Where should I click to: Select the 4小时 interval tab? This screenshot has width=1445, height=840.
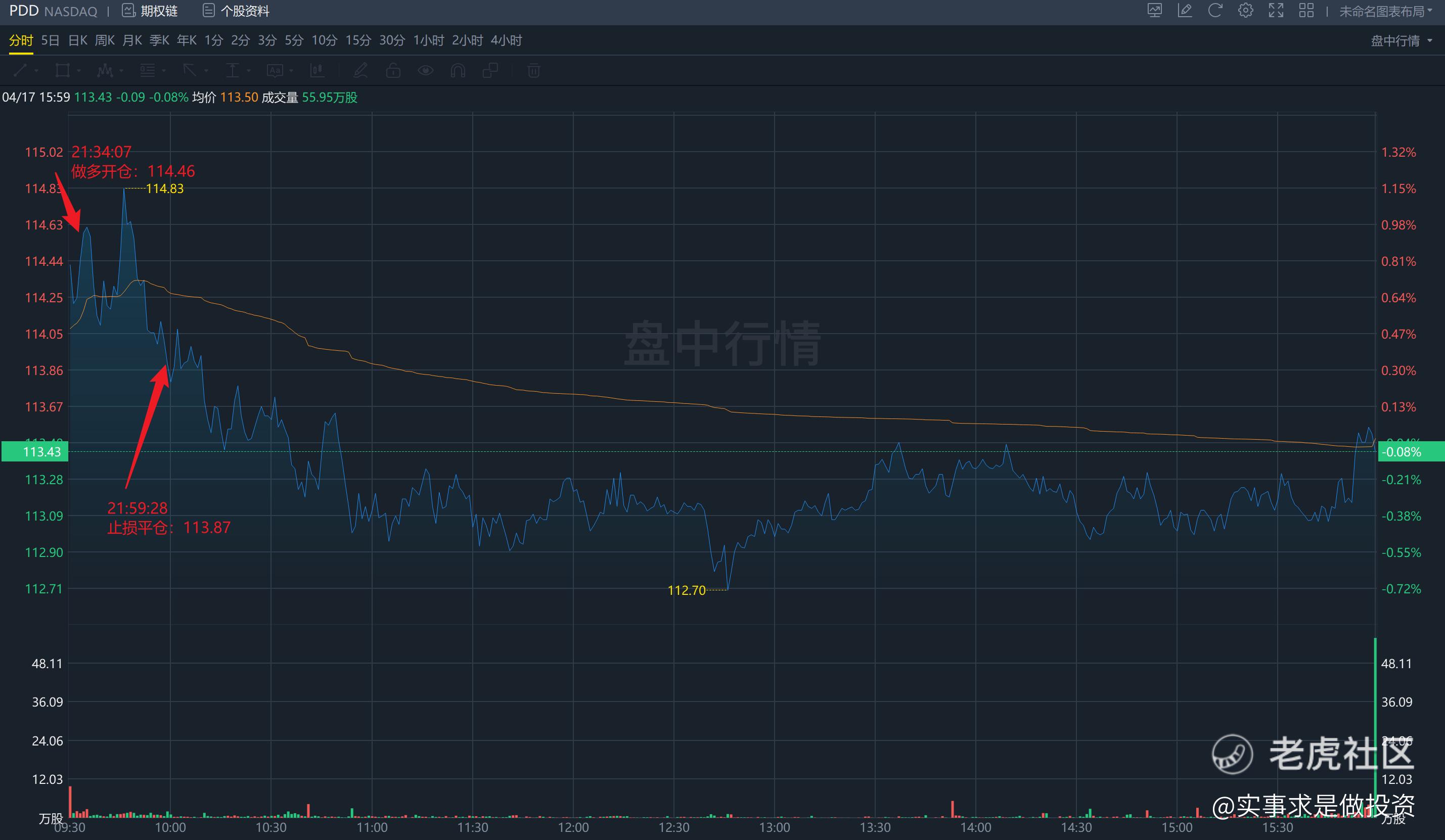[506, 41]
